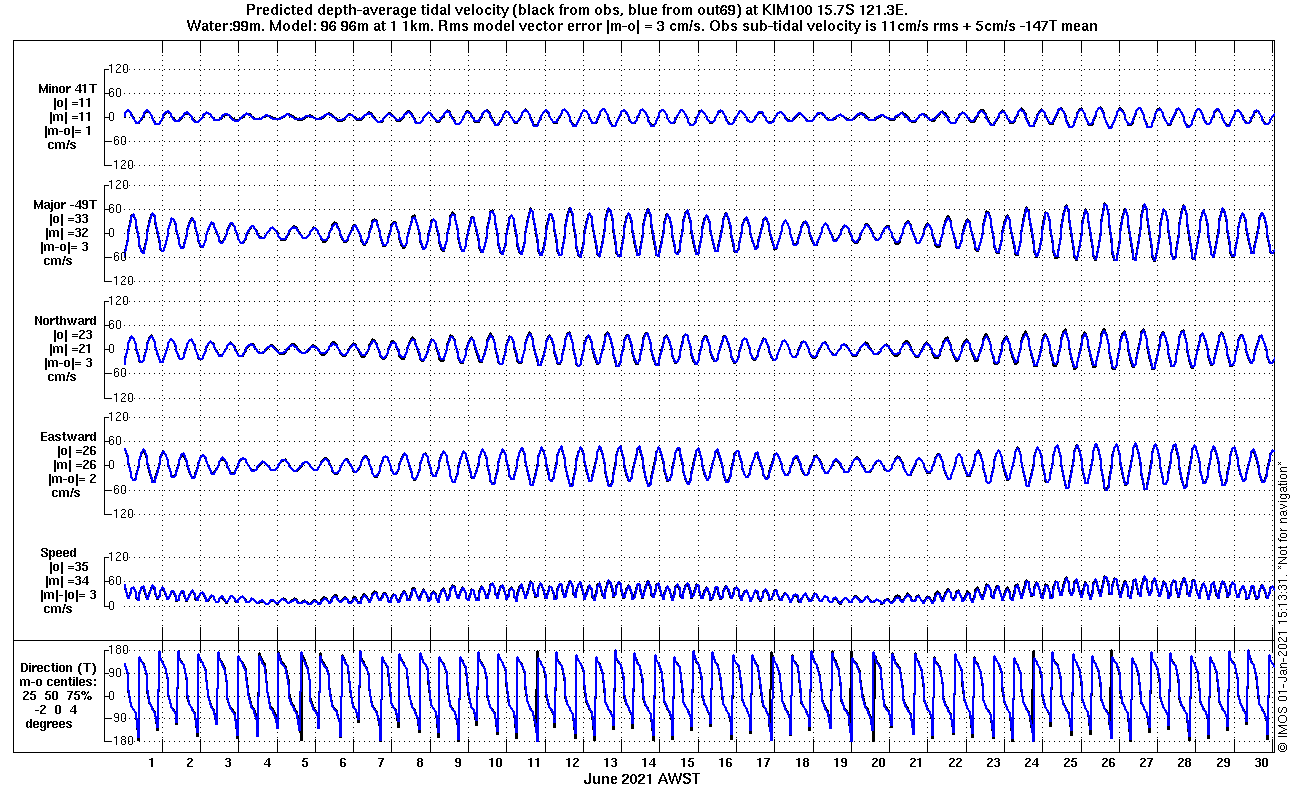
Task: Click the 'Water:99m' subtitle line
Action: click(642, 26)
